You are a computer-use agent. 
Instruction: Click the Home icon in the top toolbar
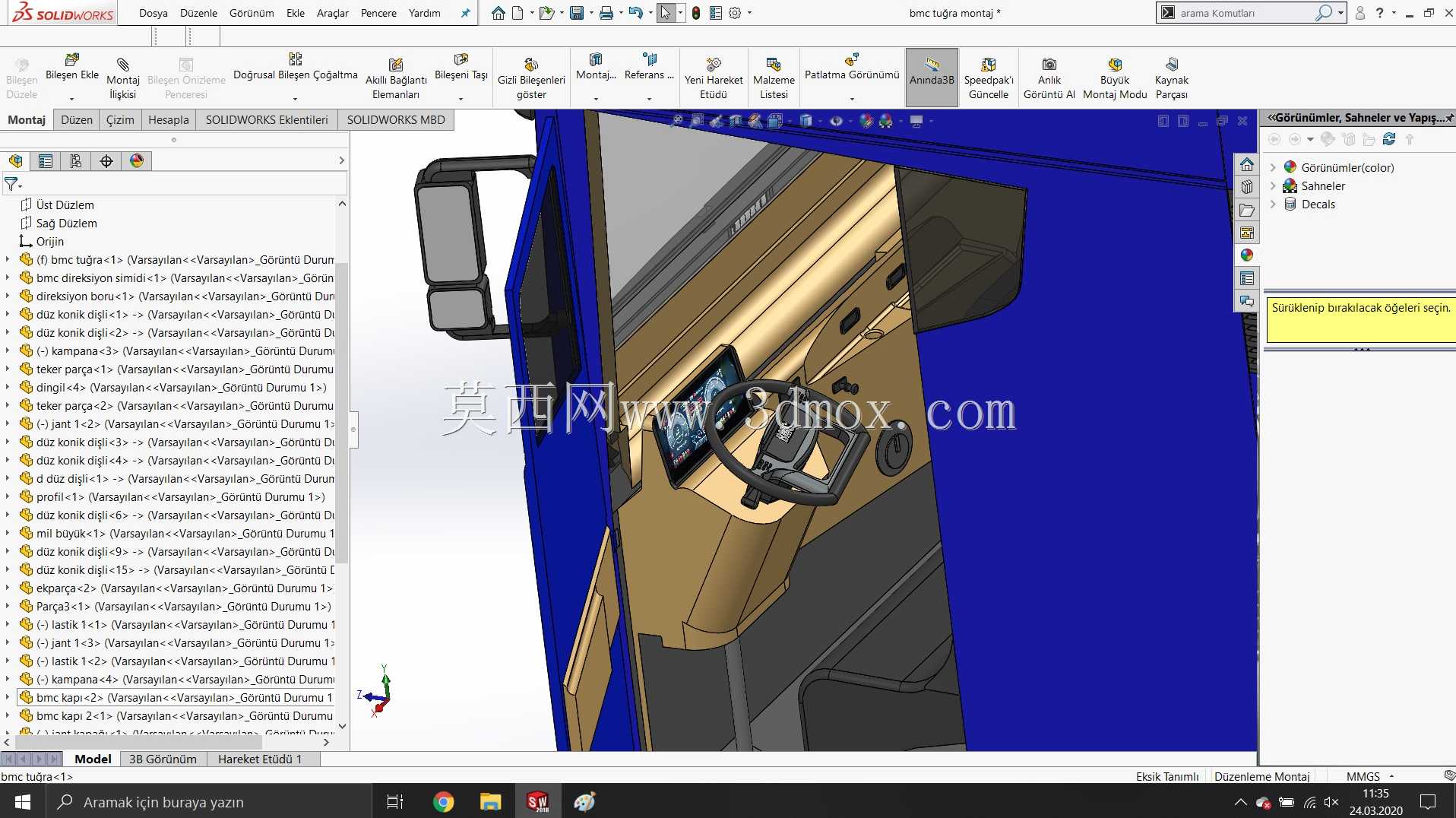coord(499,13)
